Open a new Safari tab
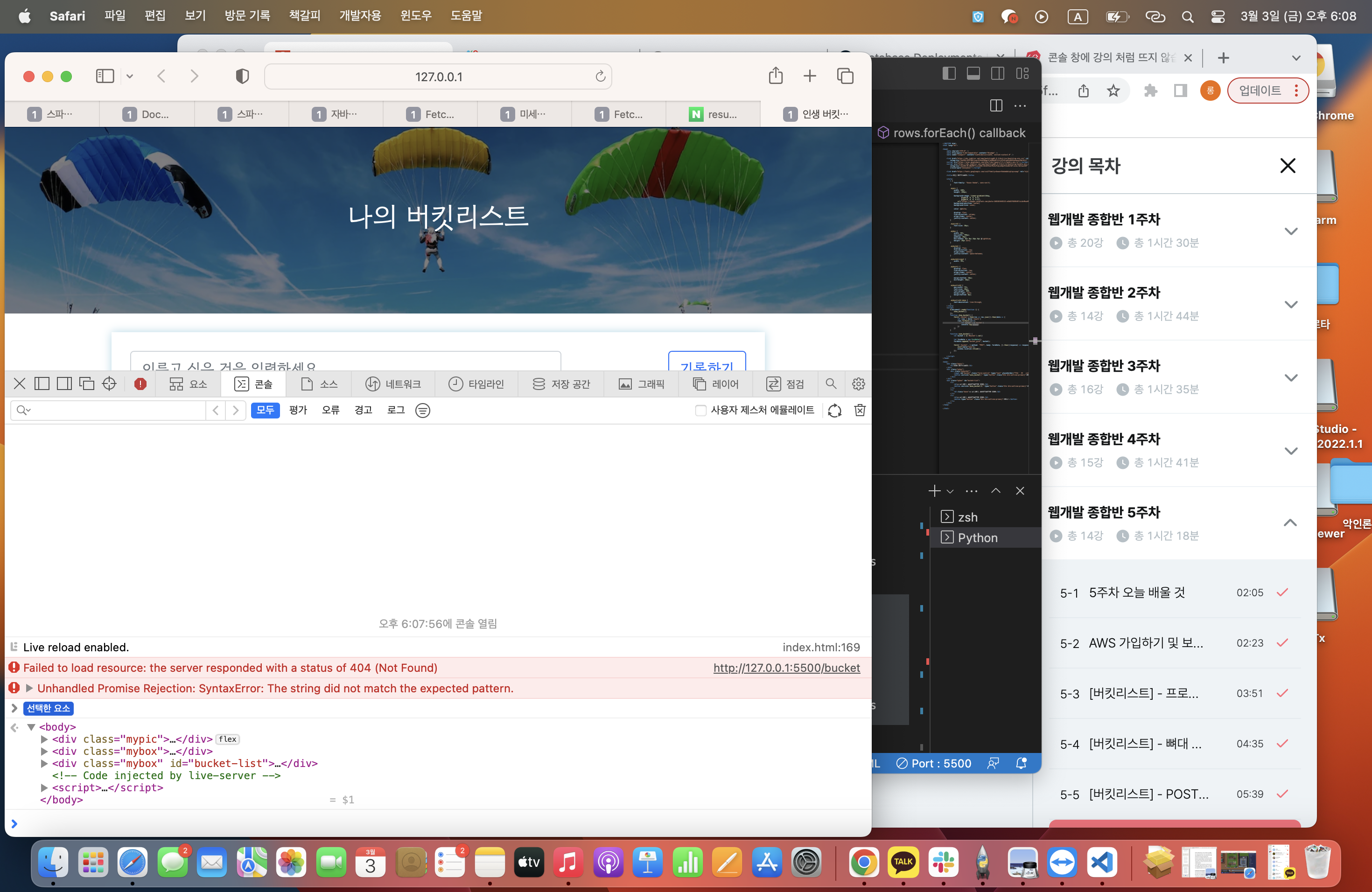The width and height of the screenshot is (1372, 892). 809,76
